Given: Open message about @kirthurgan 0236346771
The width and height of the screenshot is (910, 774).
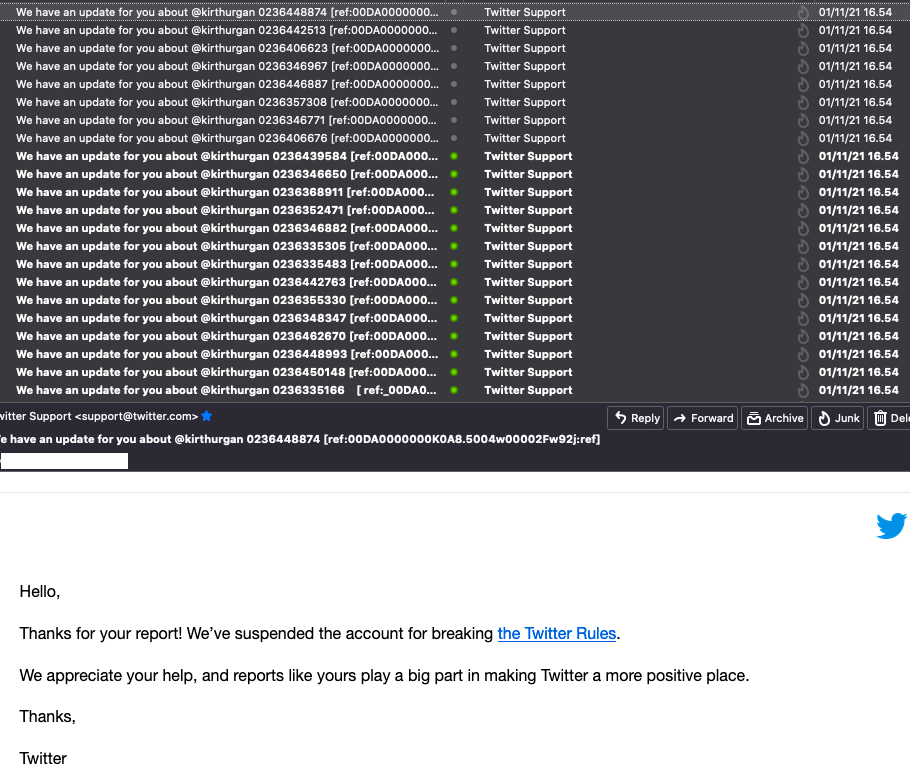Looking at the screenshot, I should tap(227, 120).
